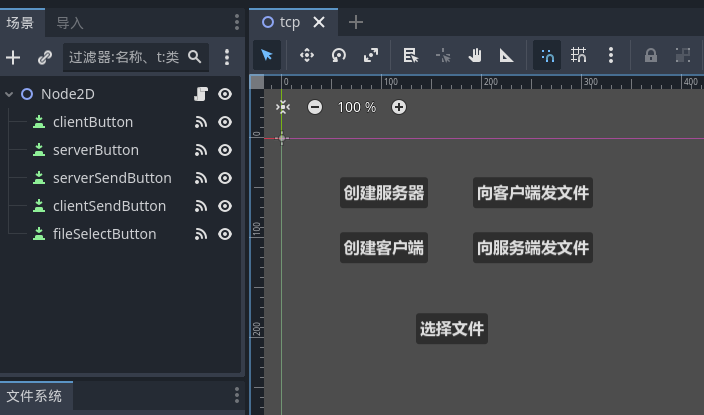This screenshot has height=415, width=704.
Task: Switch to the 导入 tab
Action: [70, 22]
